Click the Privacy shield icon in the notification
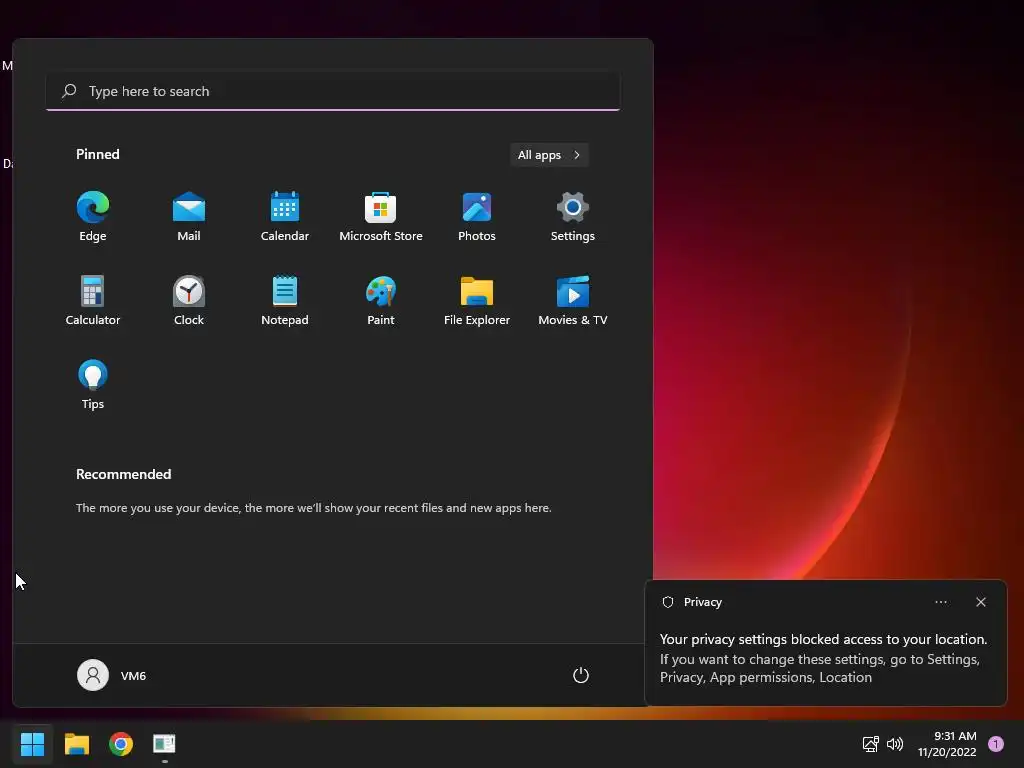Image resolution: width=1024 pixels, height=768 pixels. [667, 602]
